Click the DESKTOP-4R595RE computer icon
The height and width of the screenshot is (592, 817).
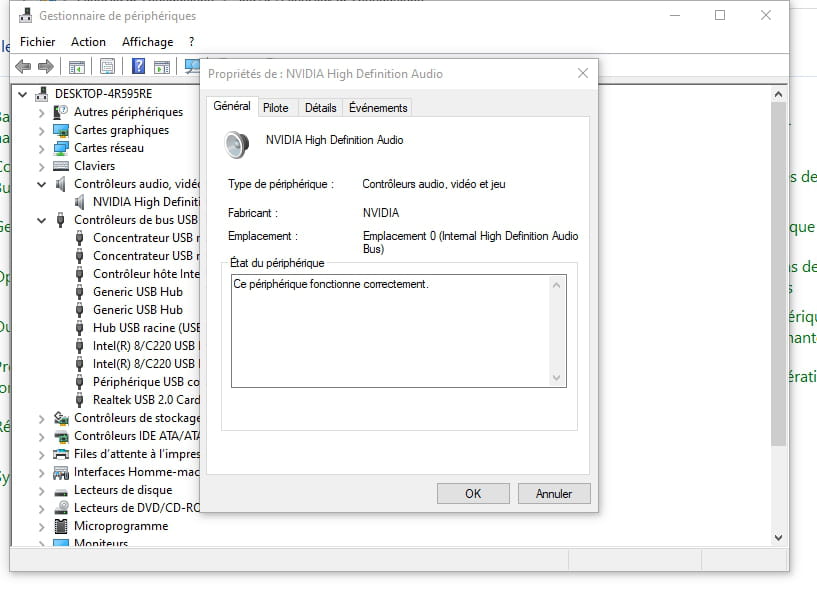tap(42, 94)
